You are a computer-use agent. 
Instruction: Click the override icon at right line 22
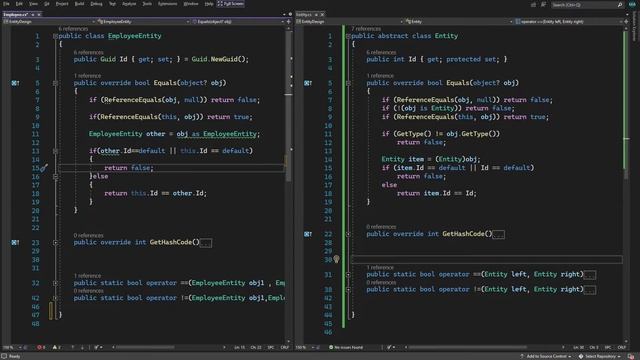[x=308, y=234]
